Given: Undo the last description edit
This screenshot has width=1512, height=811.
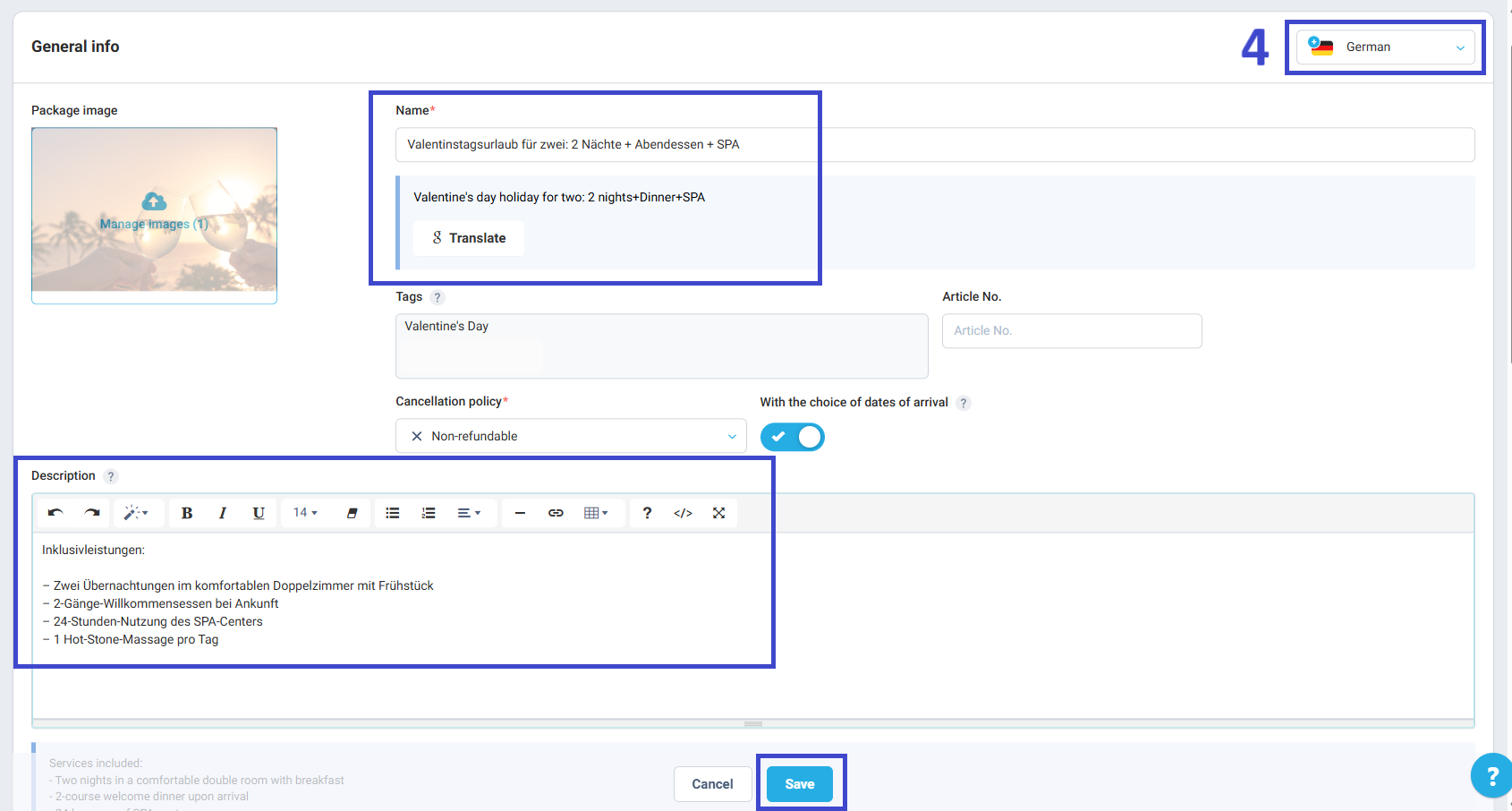Looking at the screenshot, I should coord(55,513).
